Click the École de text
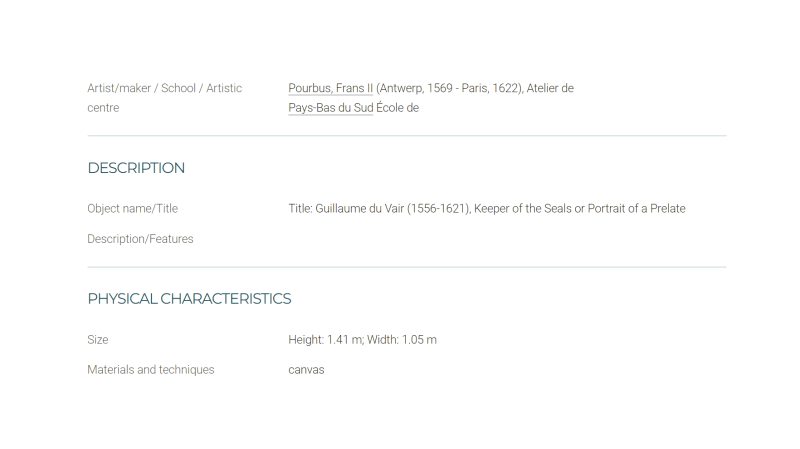 pyautogui.click(x=397, y=108)
